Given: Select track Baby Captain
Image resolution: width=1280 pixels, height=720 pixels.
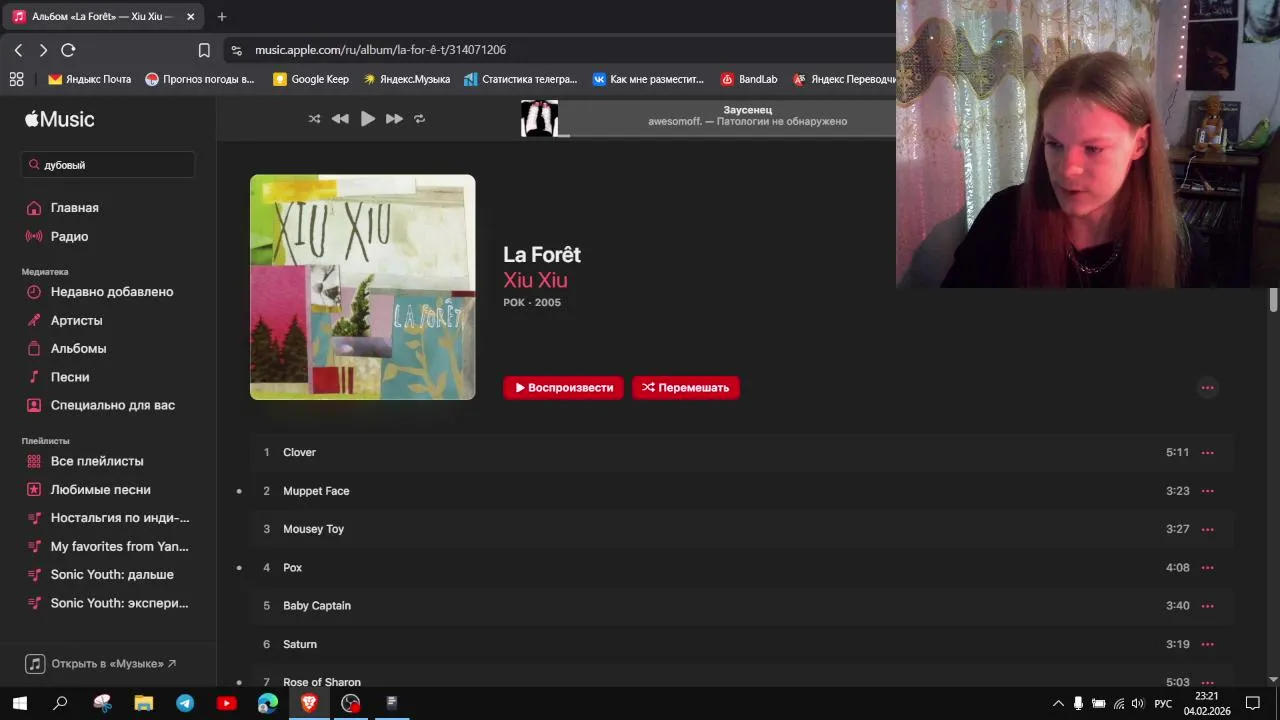Looking at the screenshot, I should 741,606.
